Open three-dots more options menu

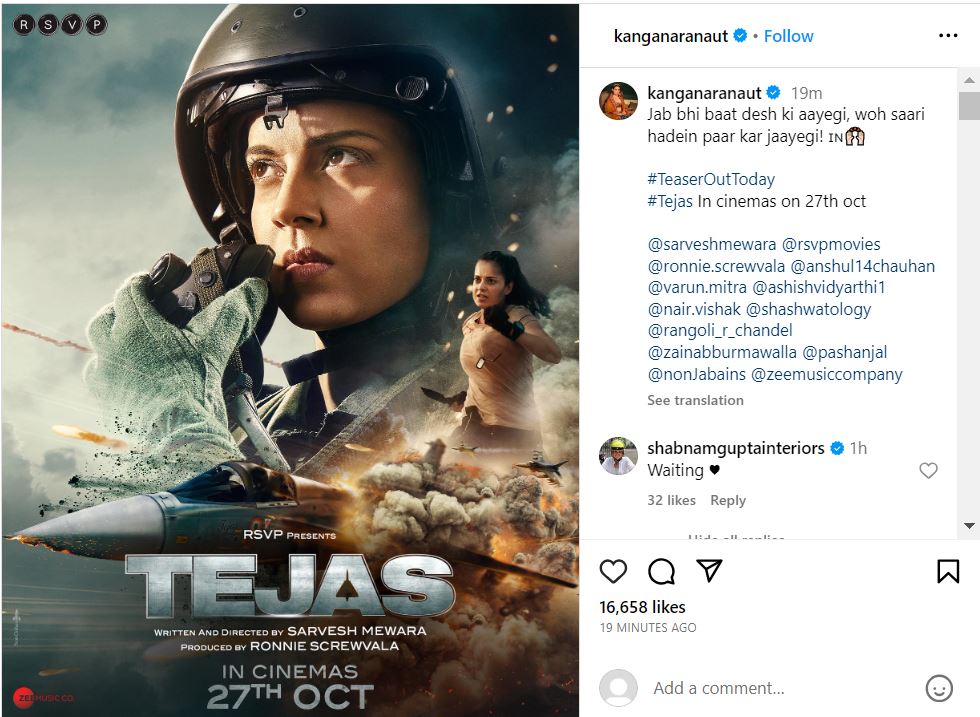[948, 36]
